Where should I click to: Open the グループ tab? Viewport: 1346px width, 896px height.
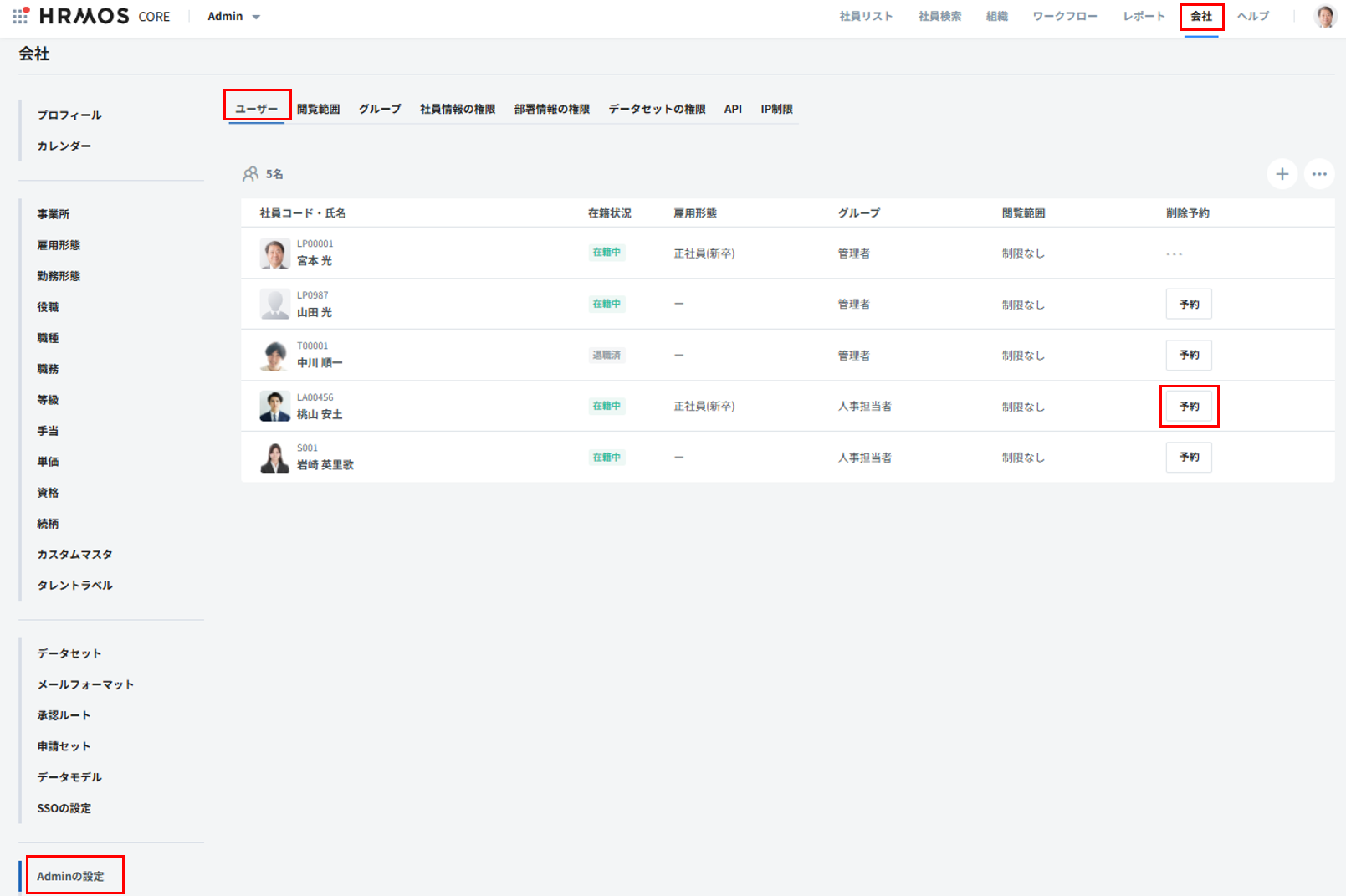pyautogui.click(x=380, y=109)
